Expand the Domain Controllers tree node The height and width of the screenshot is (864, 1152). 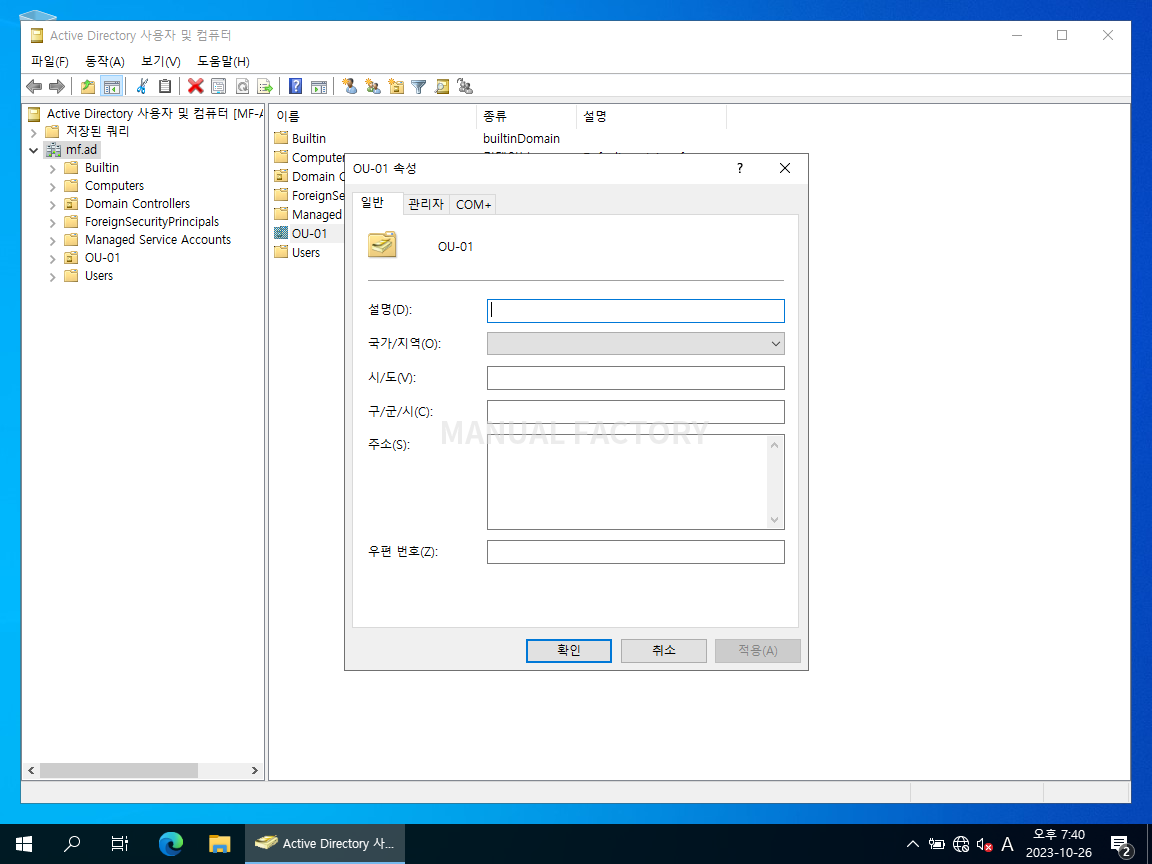click(x=52, y=204)
